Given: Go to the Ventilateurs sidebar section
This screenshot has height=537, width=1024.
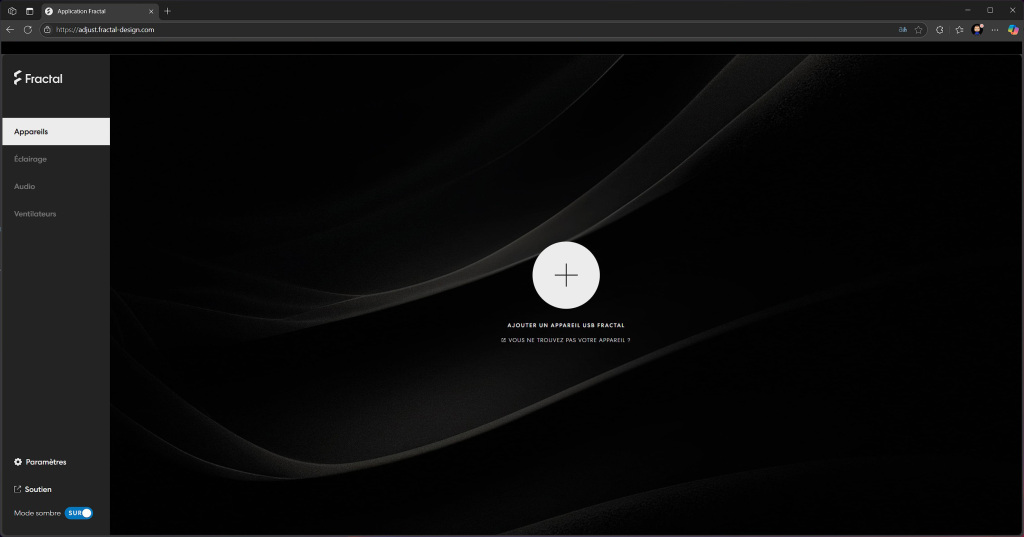Looking at the screenshot, I should click(x=35, y=214).
